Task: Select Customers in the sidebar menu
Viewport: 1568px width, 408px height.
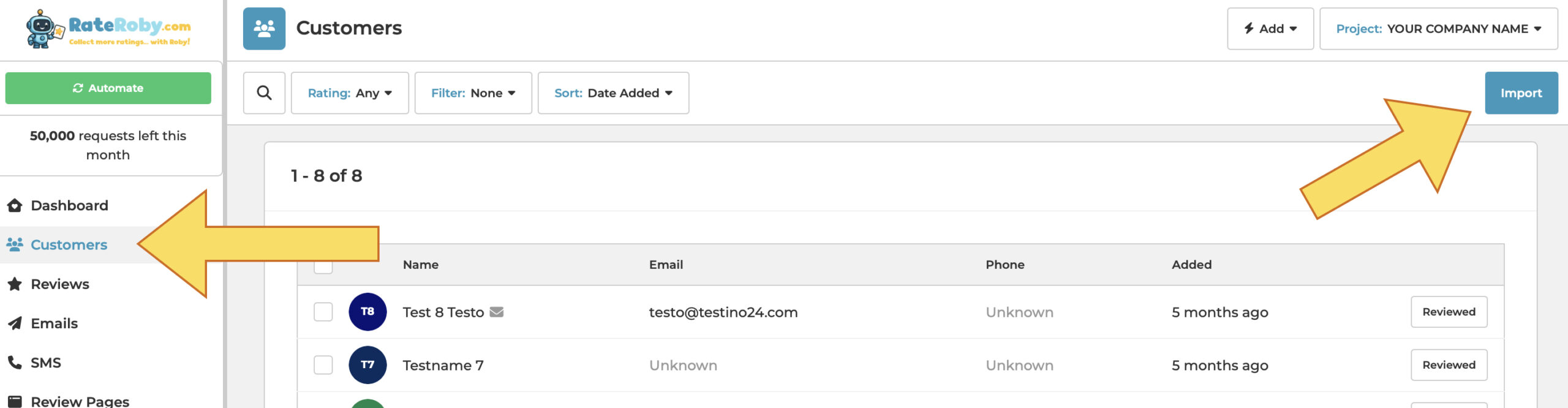Action: coord(69,245)
